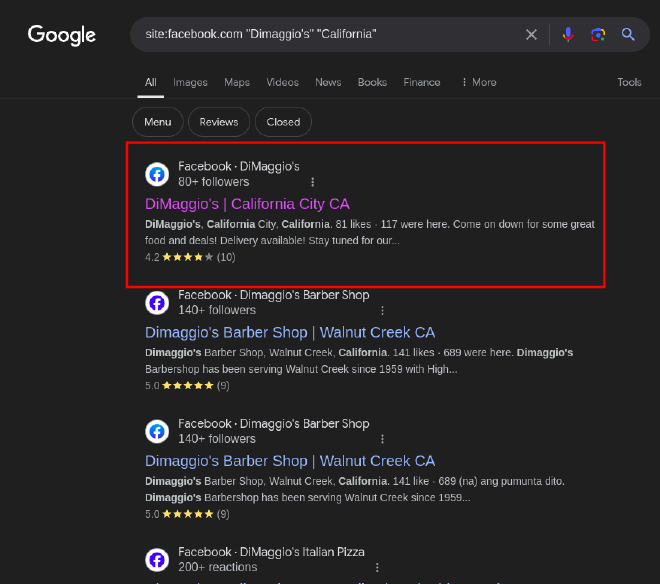
Task: Open the Finance tab
Action: pyautogui.click(x=422, y=82)
